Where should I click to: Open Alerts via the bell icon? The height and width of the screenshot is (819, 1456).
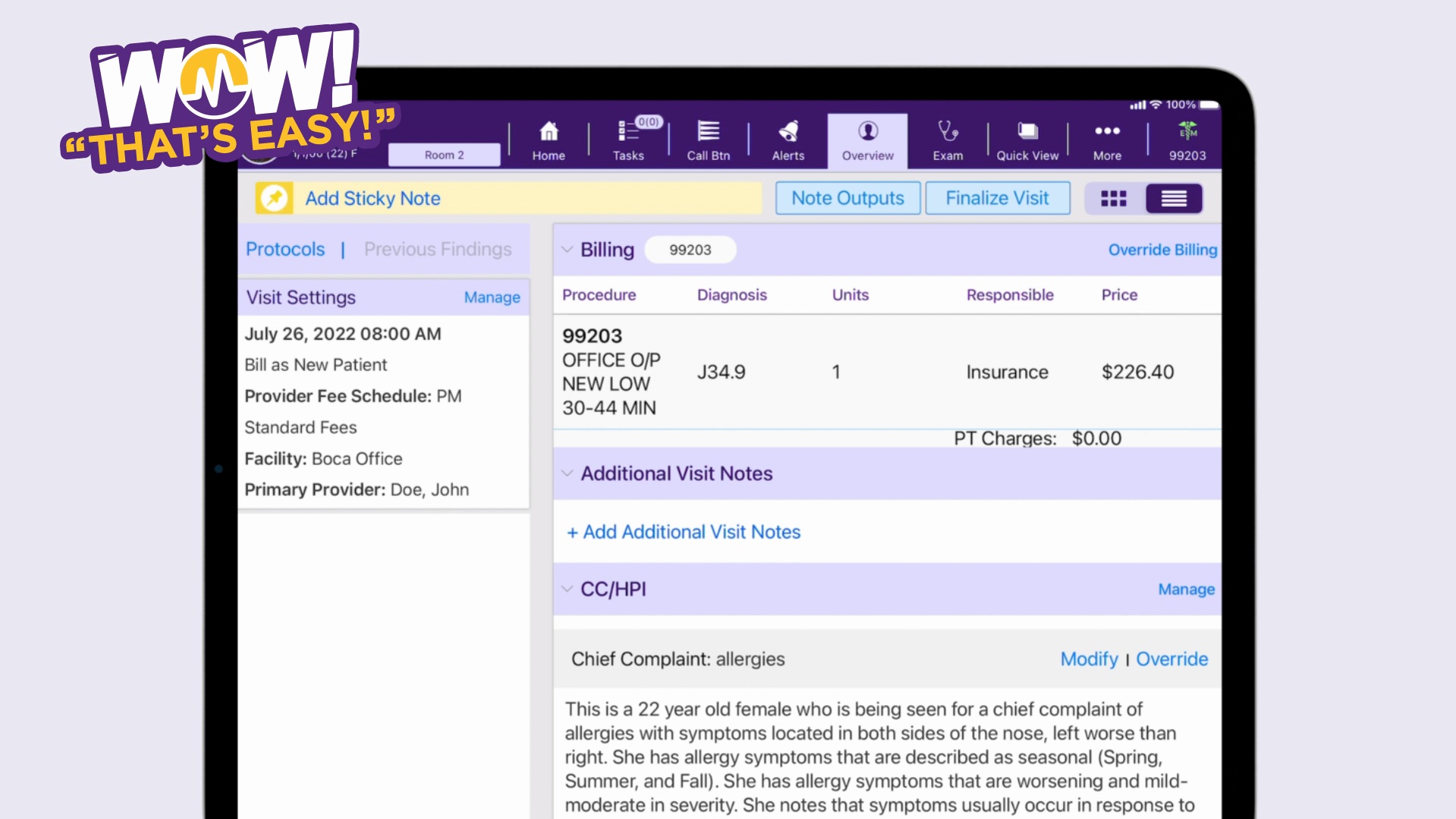[x=788, y=133]
